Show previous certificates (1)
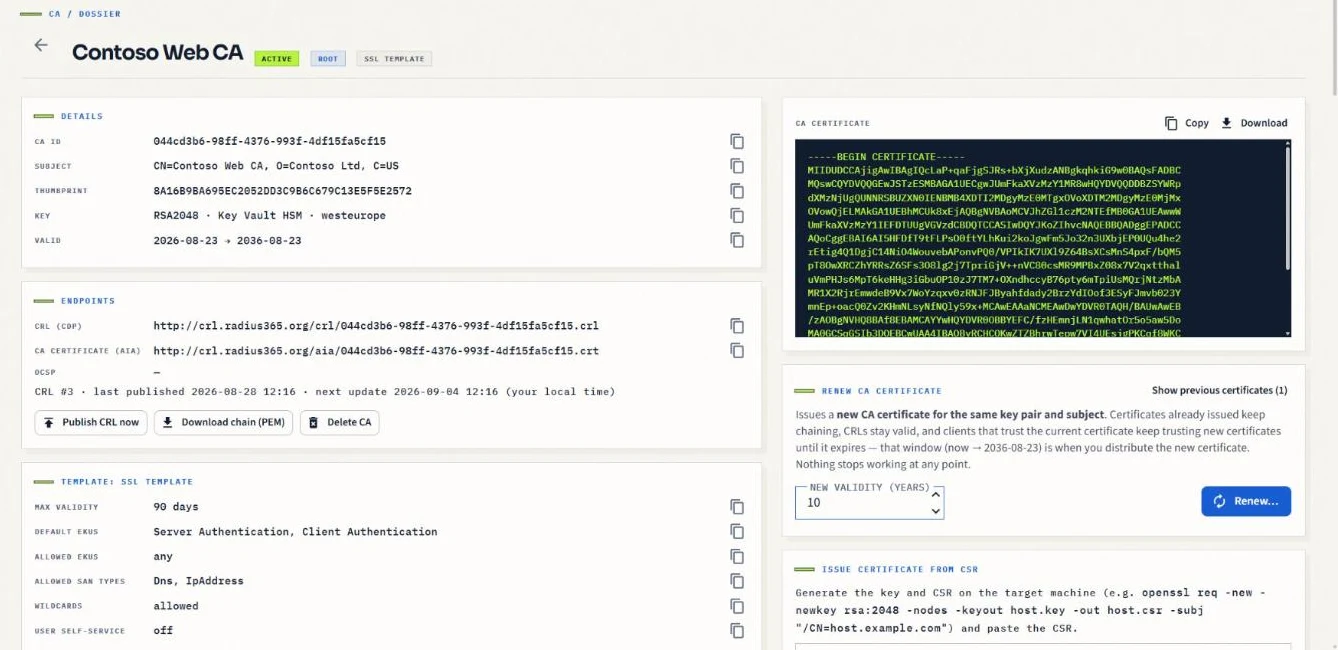 click(1219, 390)
